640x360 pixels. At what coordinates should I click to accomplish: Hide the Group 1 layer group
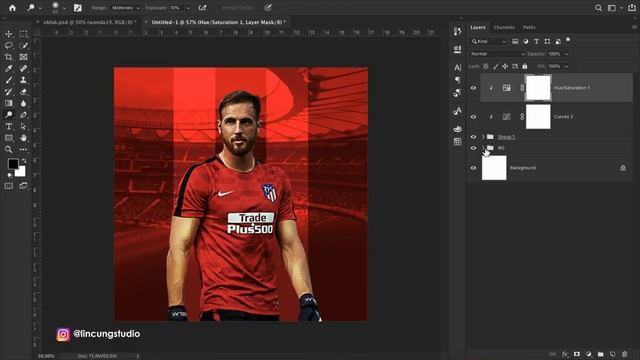(x=473, y=137)
